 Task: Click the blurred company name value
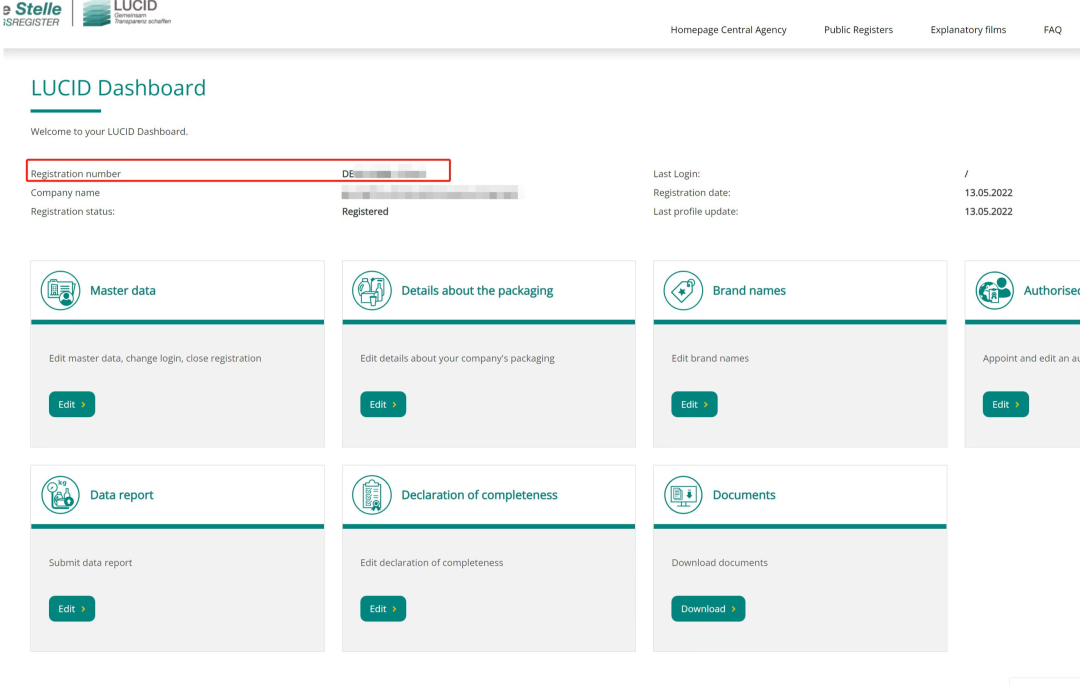430,193
